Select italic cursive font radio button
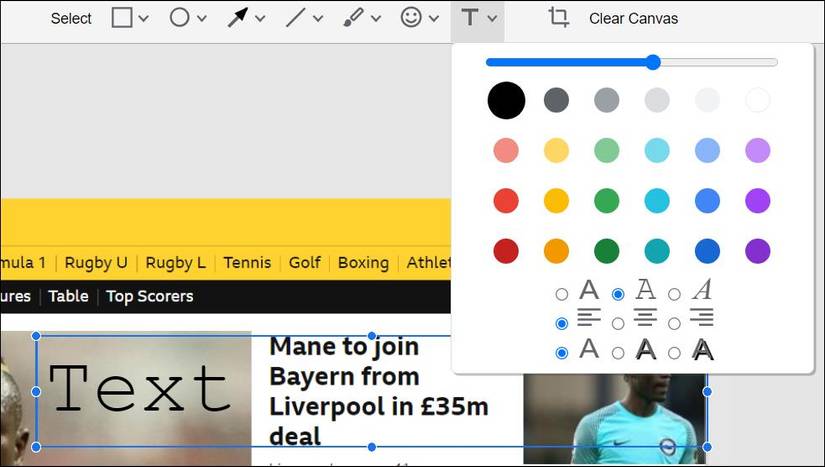 tap(675, 294)
